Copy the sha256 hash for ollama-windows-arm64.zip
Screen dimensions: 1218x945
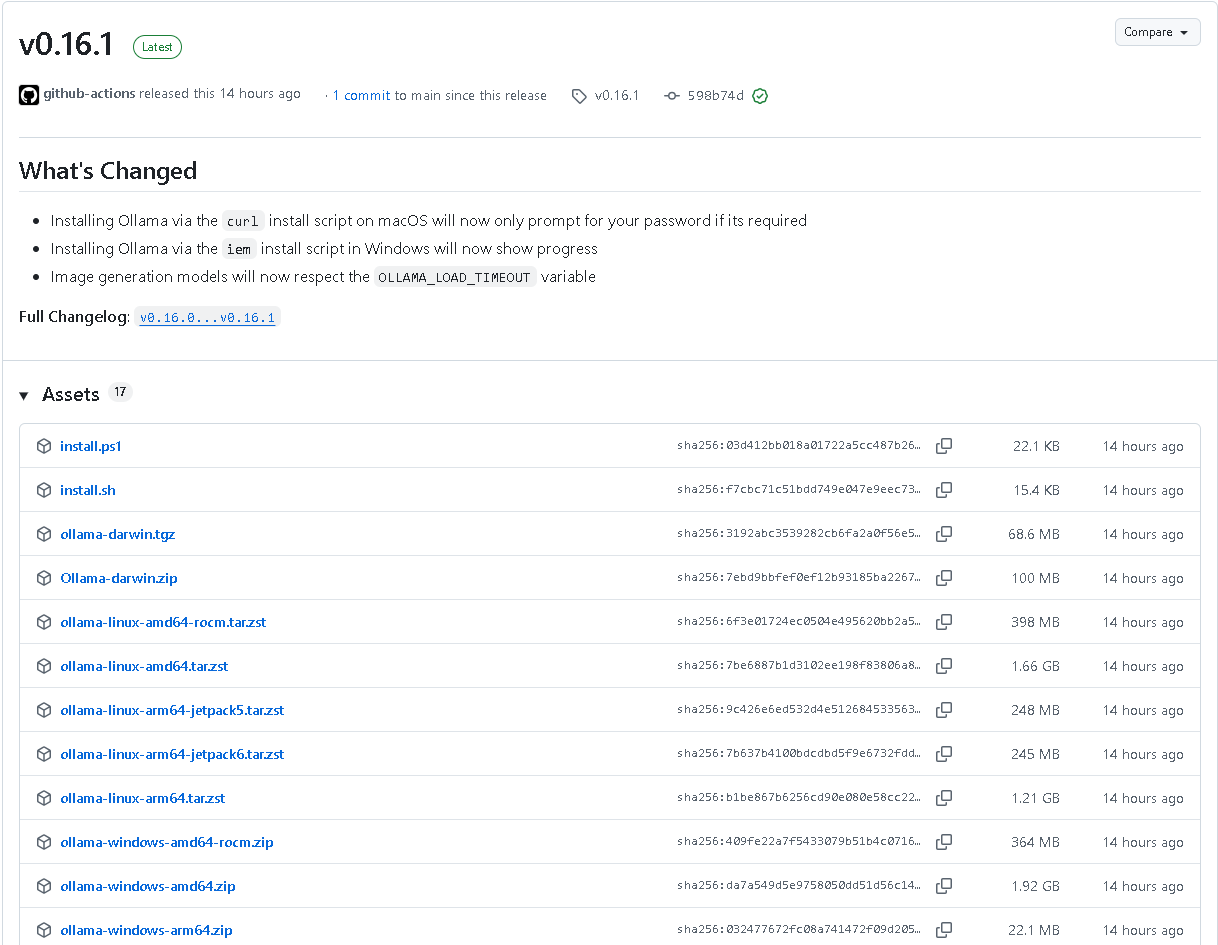coord(943,930)
